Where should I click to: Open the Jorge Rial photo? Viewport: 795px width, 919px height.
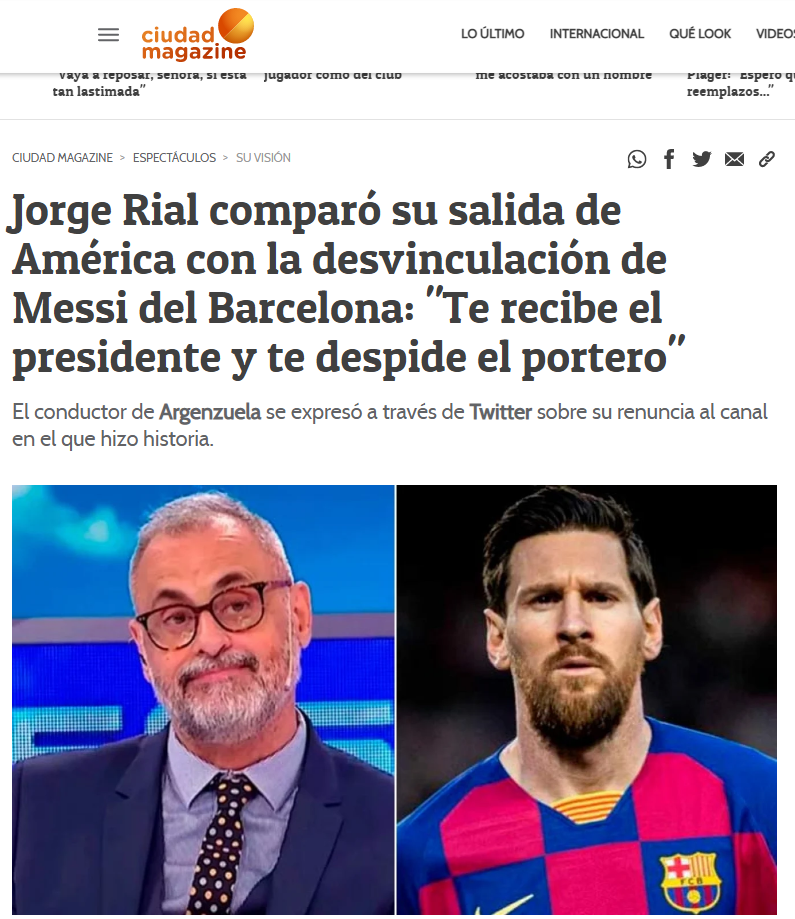coord(203,699)
